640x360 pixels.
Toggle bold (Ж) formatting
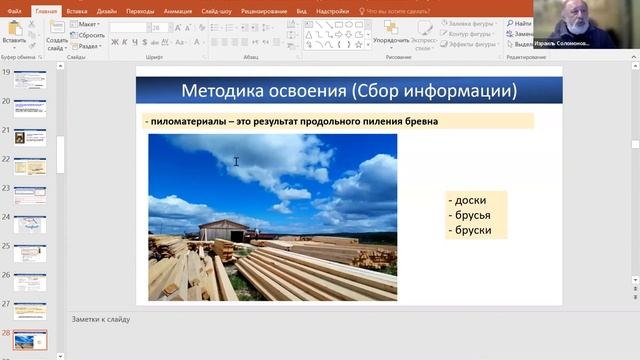pyautogui.click(x=115, y=42)
